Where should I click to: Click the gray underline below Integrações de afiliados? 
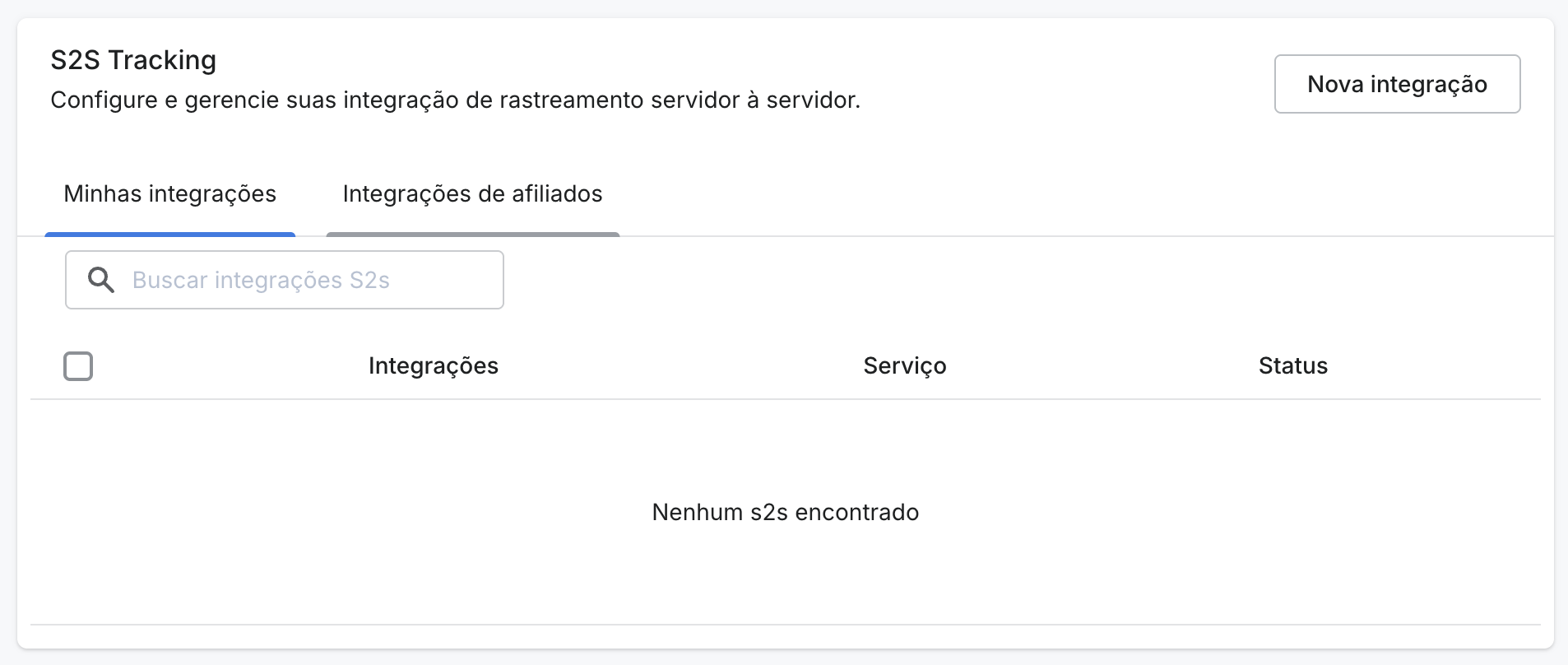(472, 235)
